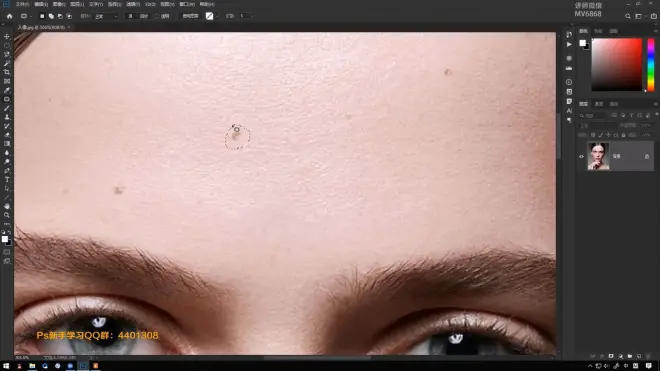Select the Move tool
Viewport: 660px width, 371px height.
pos(7,37)
